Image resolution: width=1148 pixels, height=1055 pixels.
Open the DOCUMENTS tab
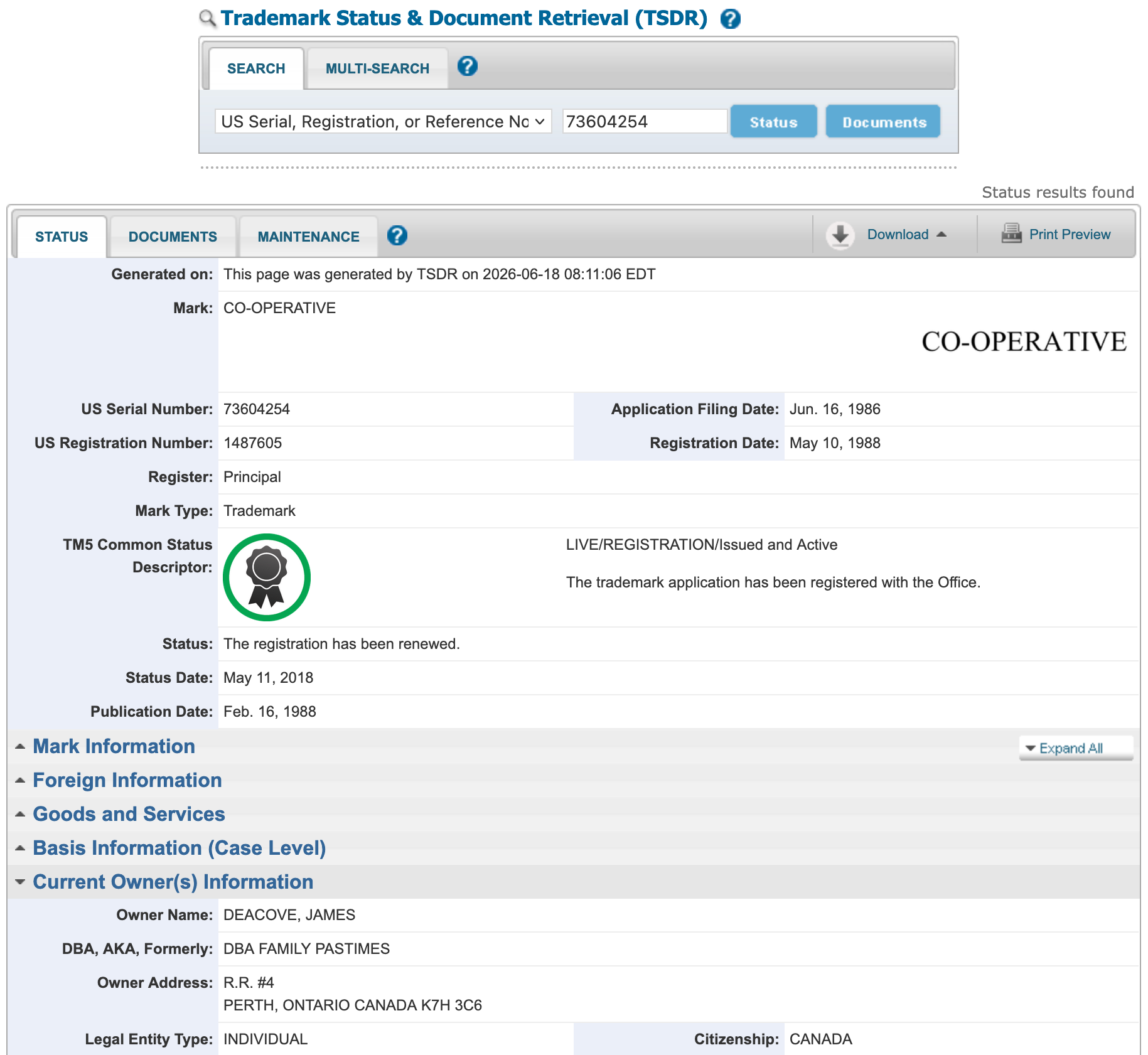coord(173,237)
